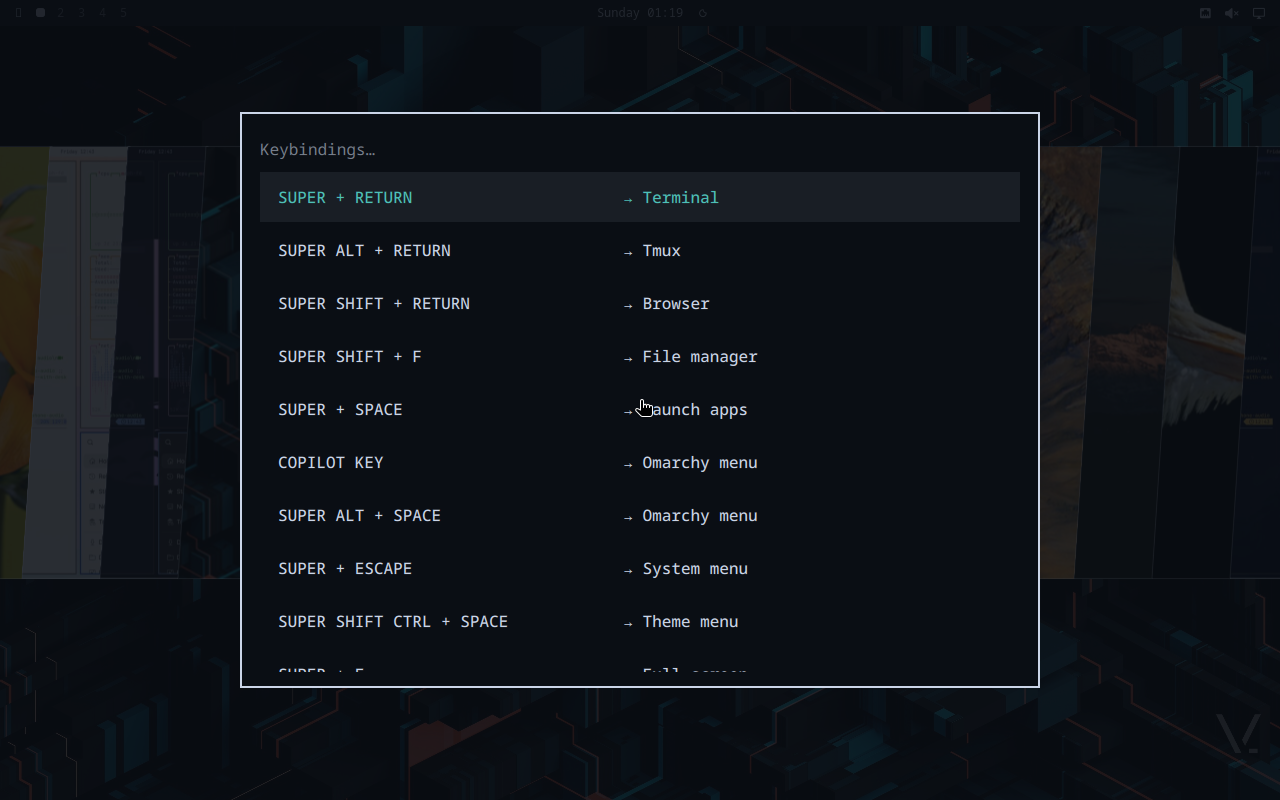The height and width of the screenshot is (800, 1280).
Task: Choose the Browser keybinding row
Action: tap(640, 303)
